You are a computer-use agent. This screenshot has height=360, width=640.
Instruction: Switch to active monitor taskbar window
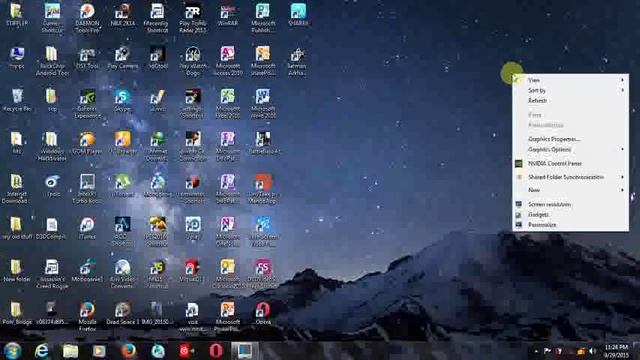coord(244,351)
